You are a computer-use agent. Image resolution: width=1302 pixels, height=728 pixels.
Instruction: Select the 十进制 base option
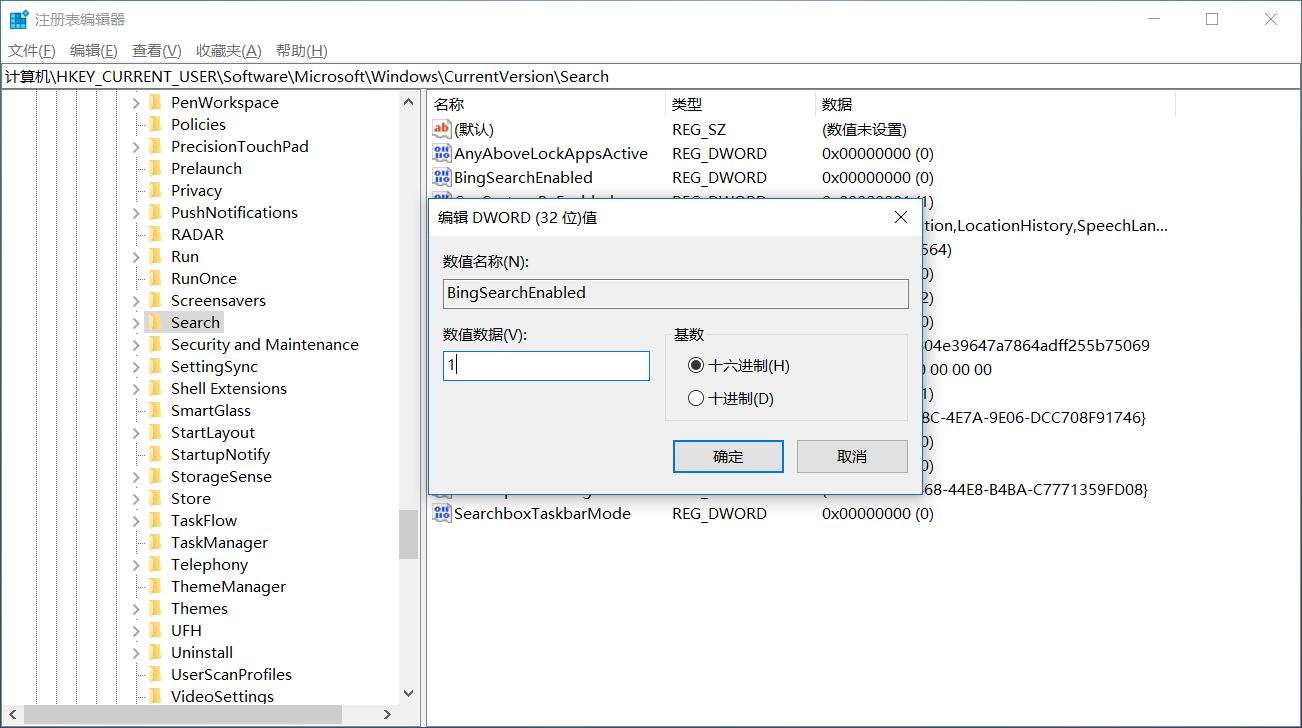pyautogui.click(x=697, y=398)
